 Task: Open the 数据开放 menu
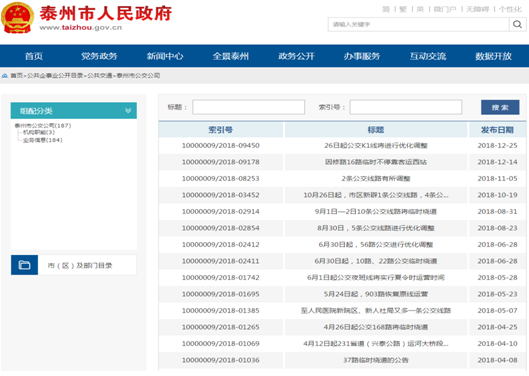click(493, 56)
